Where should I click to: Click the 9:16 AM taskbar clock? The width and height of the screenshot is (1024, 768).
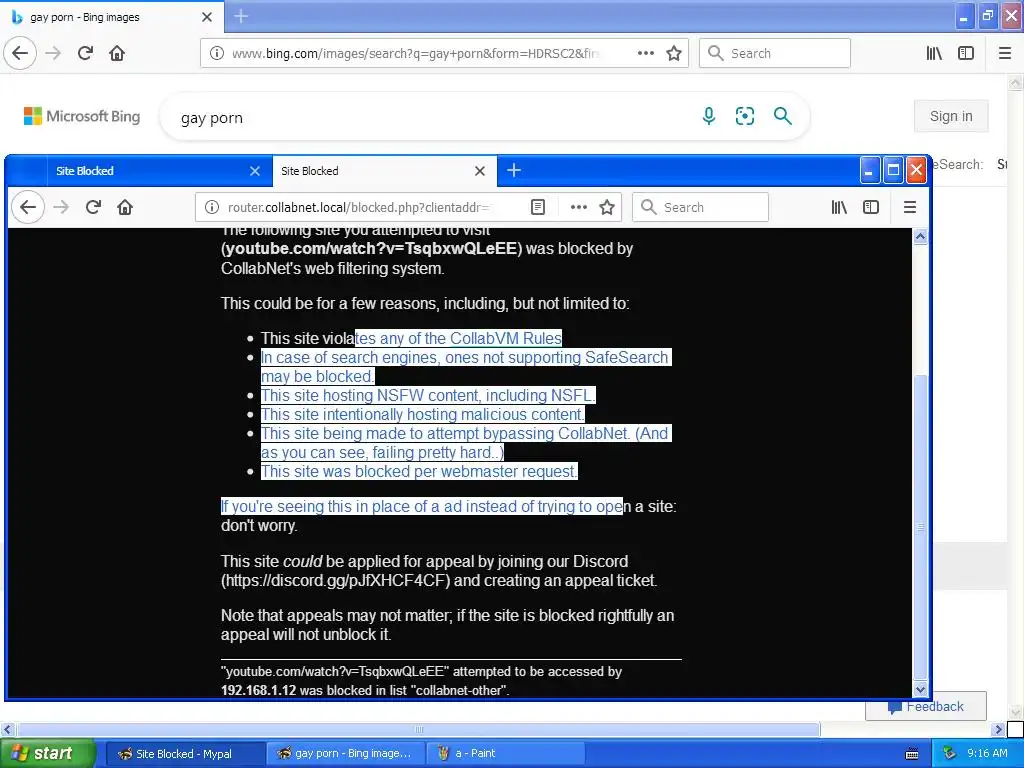(x=987, y=753)
